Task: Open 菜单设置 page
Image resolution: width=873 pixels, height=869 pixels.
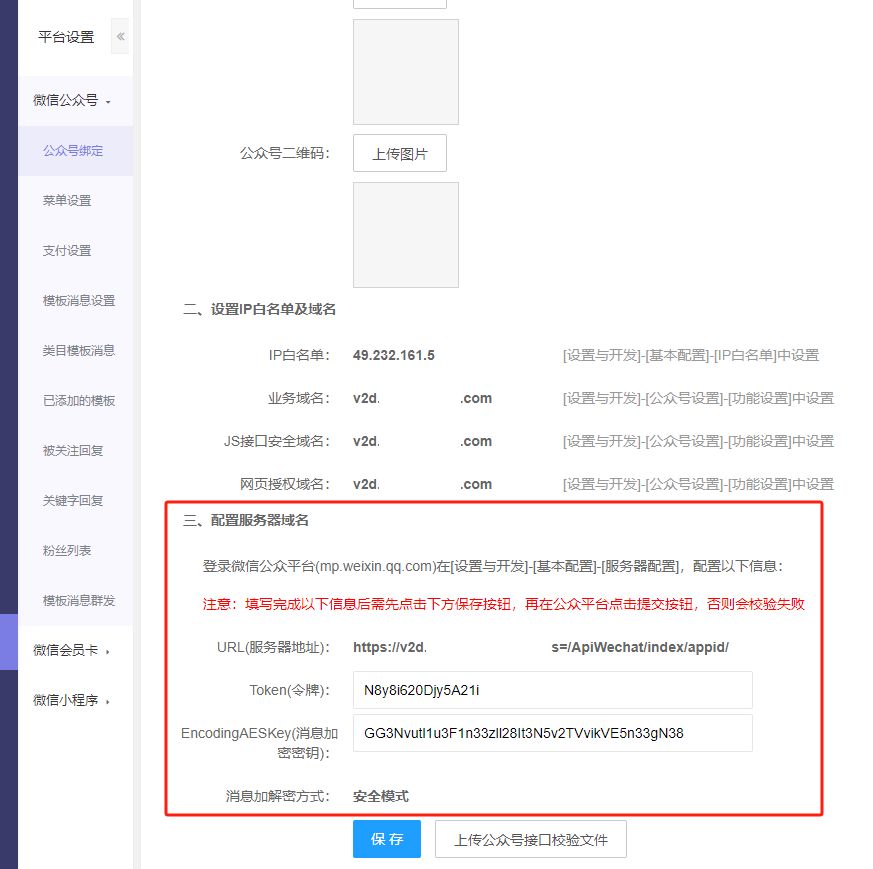Action: click(67, 201)
